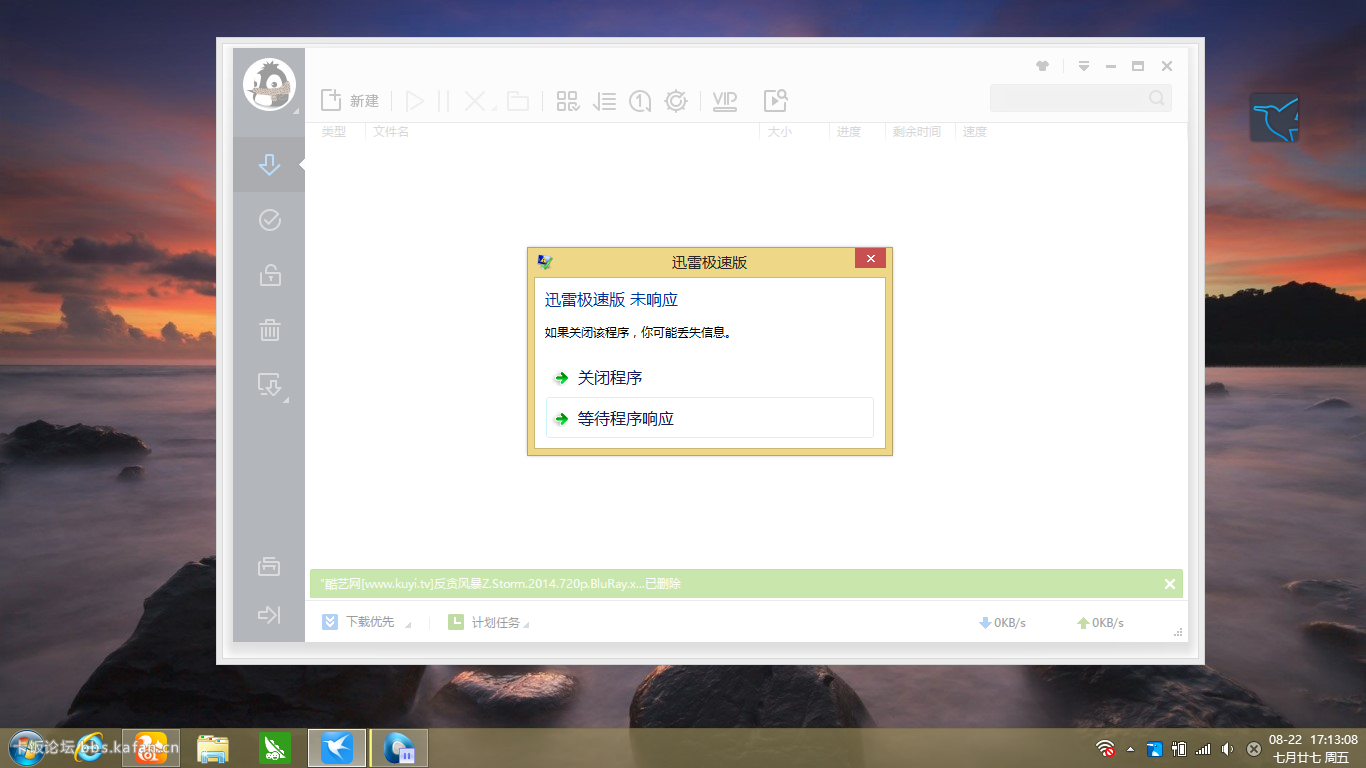Click the stacked box sidebar icon
The image size is (1366, 768).
[x=269, y=566]
